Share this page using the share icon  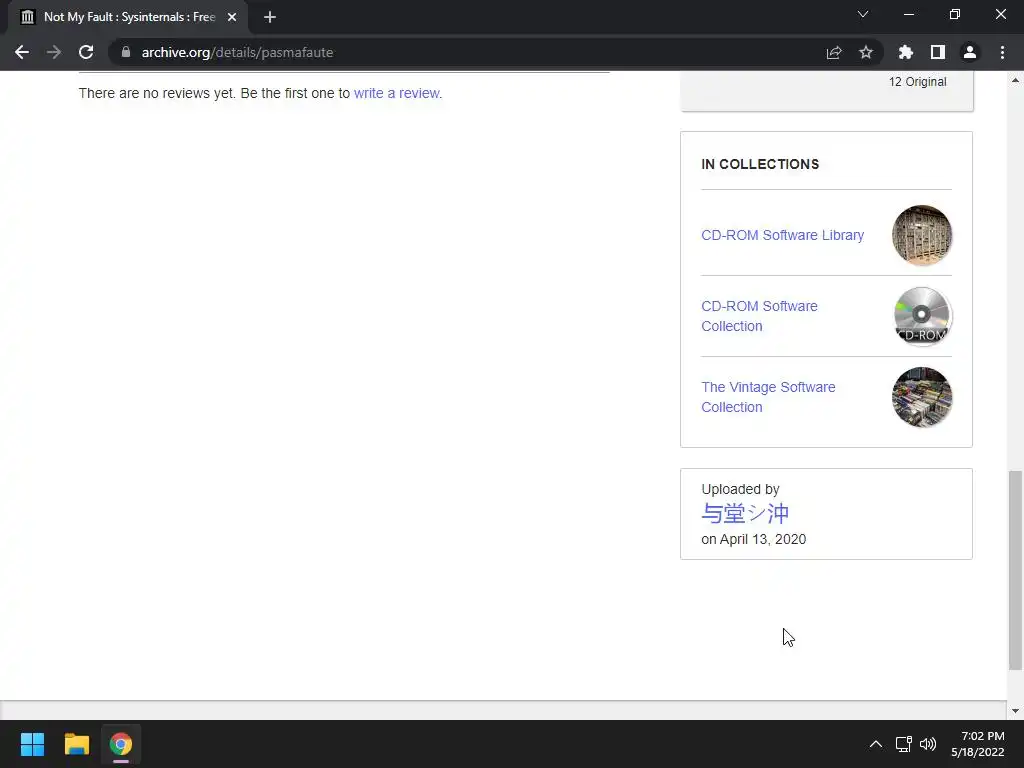pyautogui.click(x=834, y=52)
